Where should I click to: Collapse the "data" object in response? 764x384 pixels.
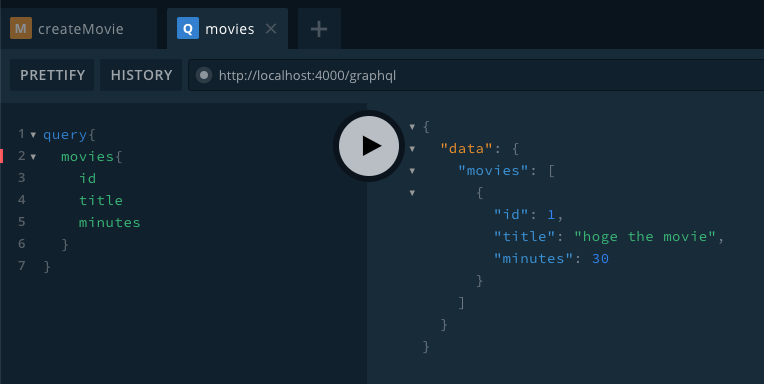pyautogui.click(x=412, y=149)
